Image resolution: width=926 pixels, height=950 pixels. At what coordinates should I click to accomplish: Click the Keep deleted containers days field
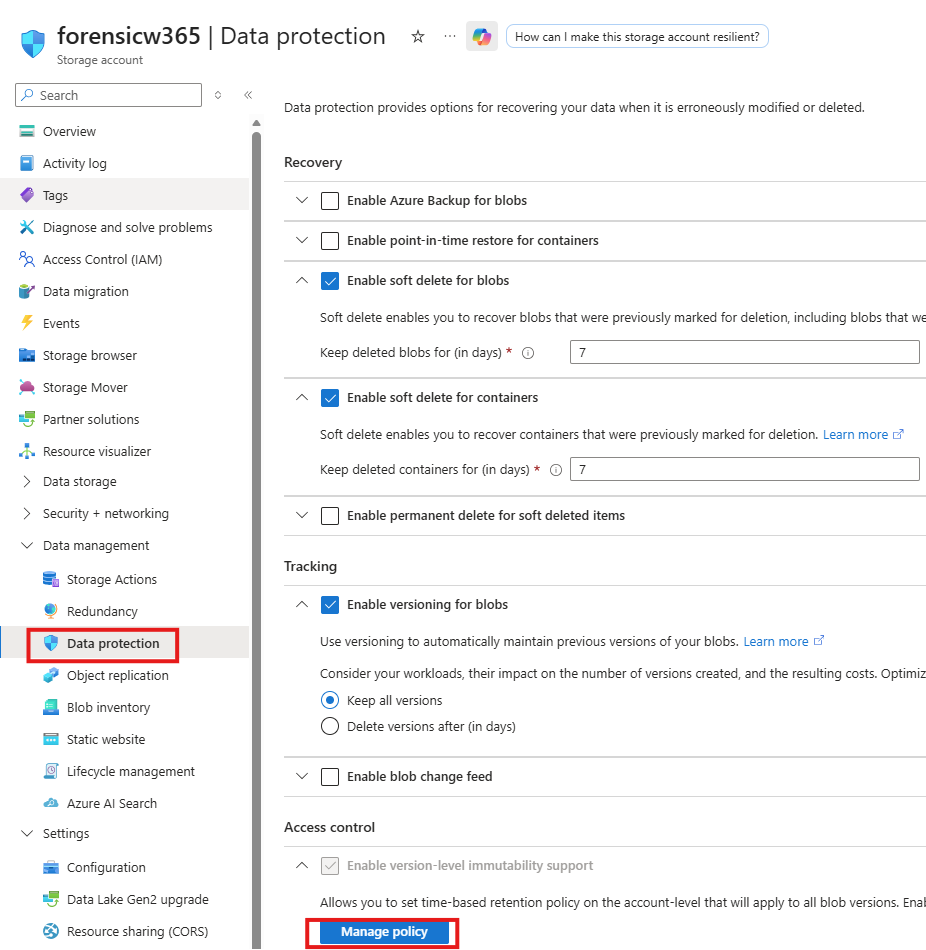point(744,470)
